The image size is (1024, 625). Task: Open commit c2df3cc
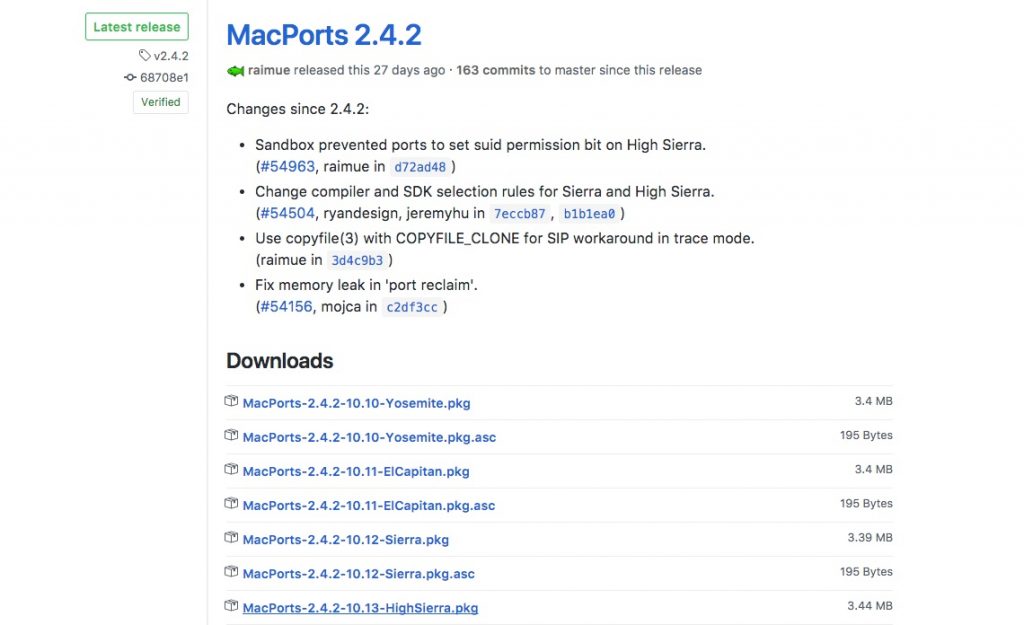coord(411,308)
